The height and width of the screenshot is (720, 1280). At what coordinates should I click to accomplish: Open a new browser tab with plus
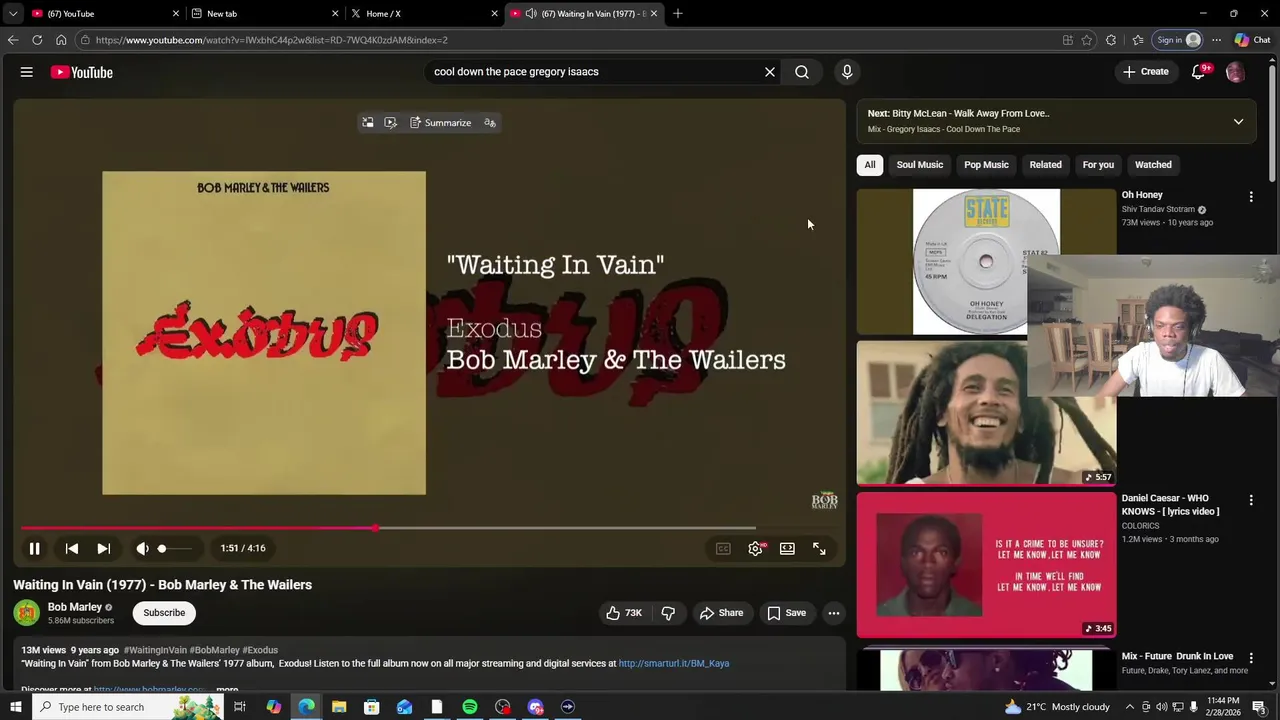(x=678, y=13)
